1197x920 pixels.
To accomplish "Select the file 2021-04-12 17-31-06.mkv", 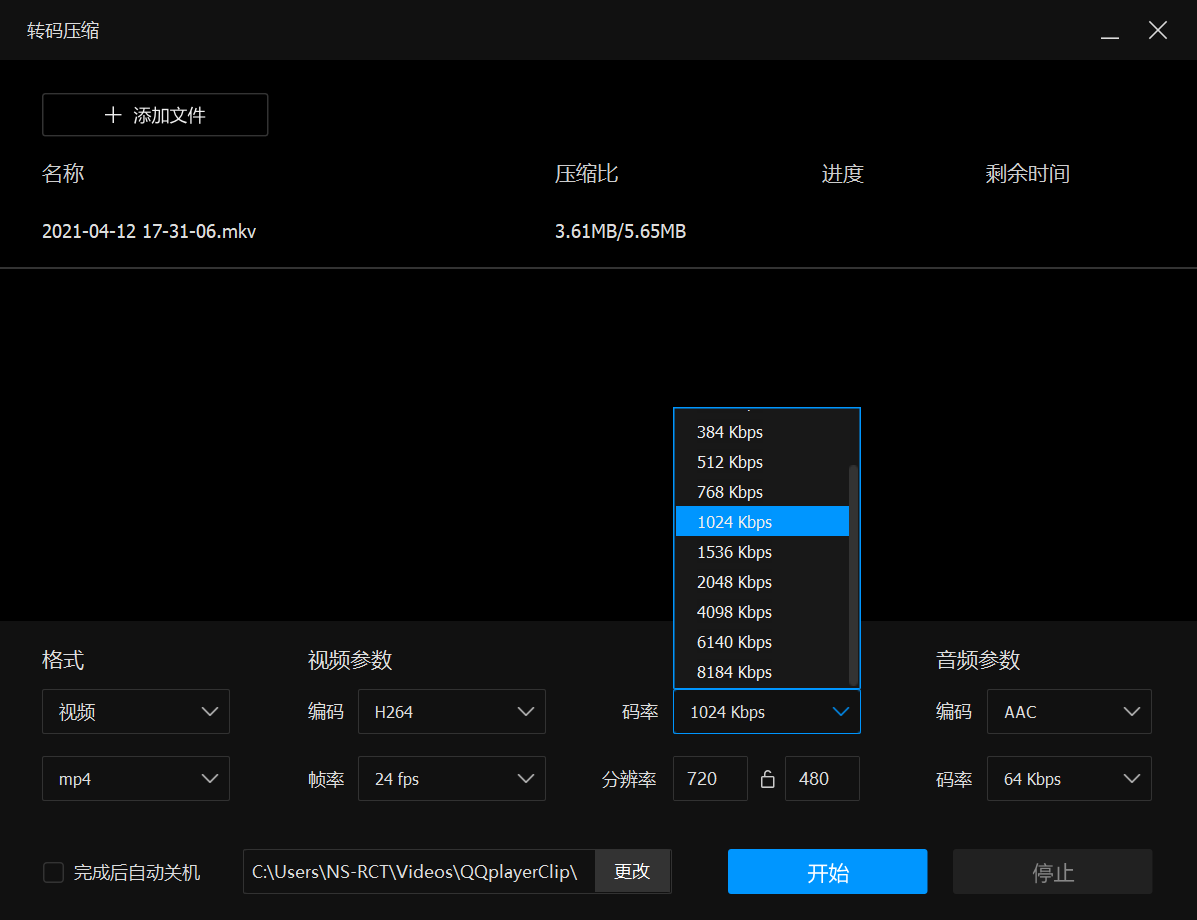I will click(x=148, y=231).
